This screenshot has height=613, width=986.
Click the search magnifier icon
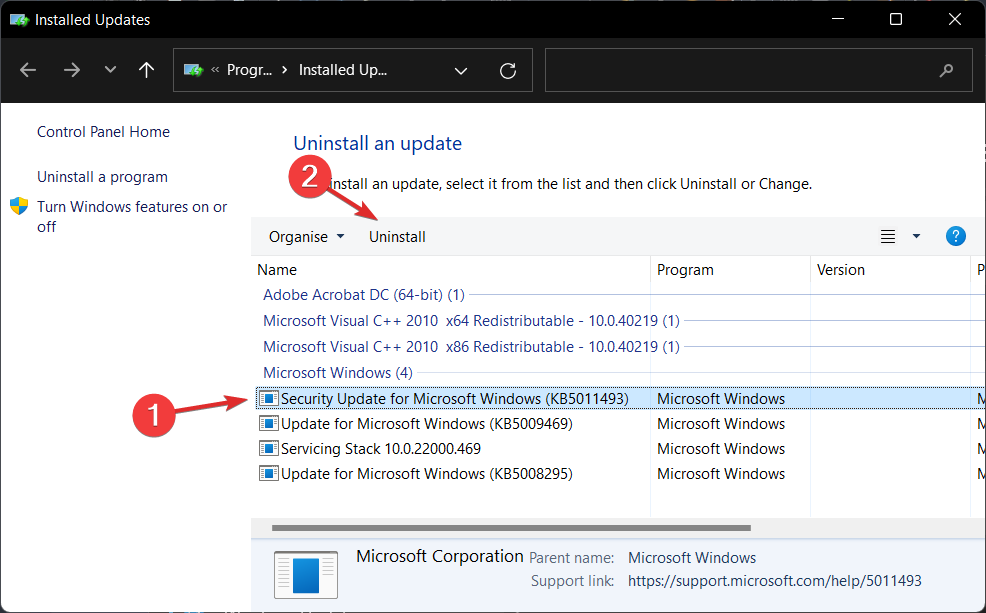pyautogui.click(x=946, y=70)
